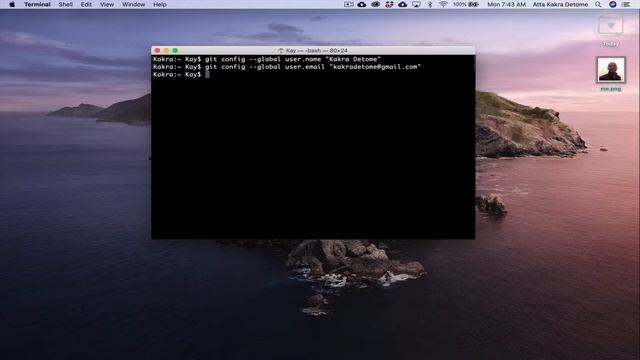
Task: Click the home folder icon in Terminal title
Action: click(281, 51)
